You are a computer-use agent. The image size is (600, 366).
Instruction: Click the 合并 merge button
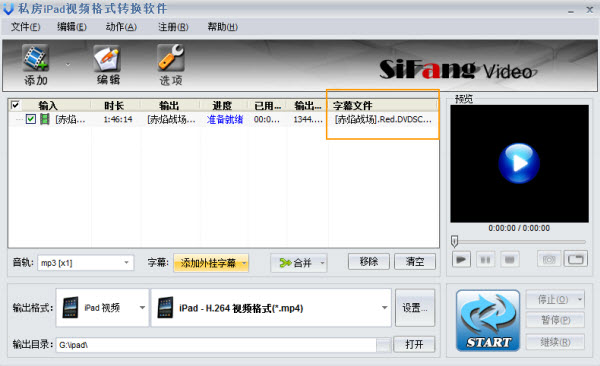click(295, 263)
